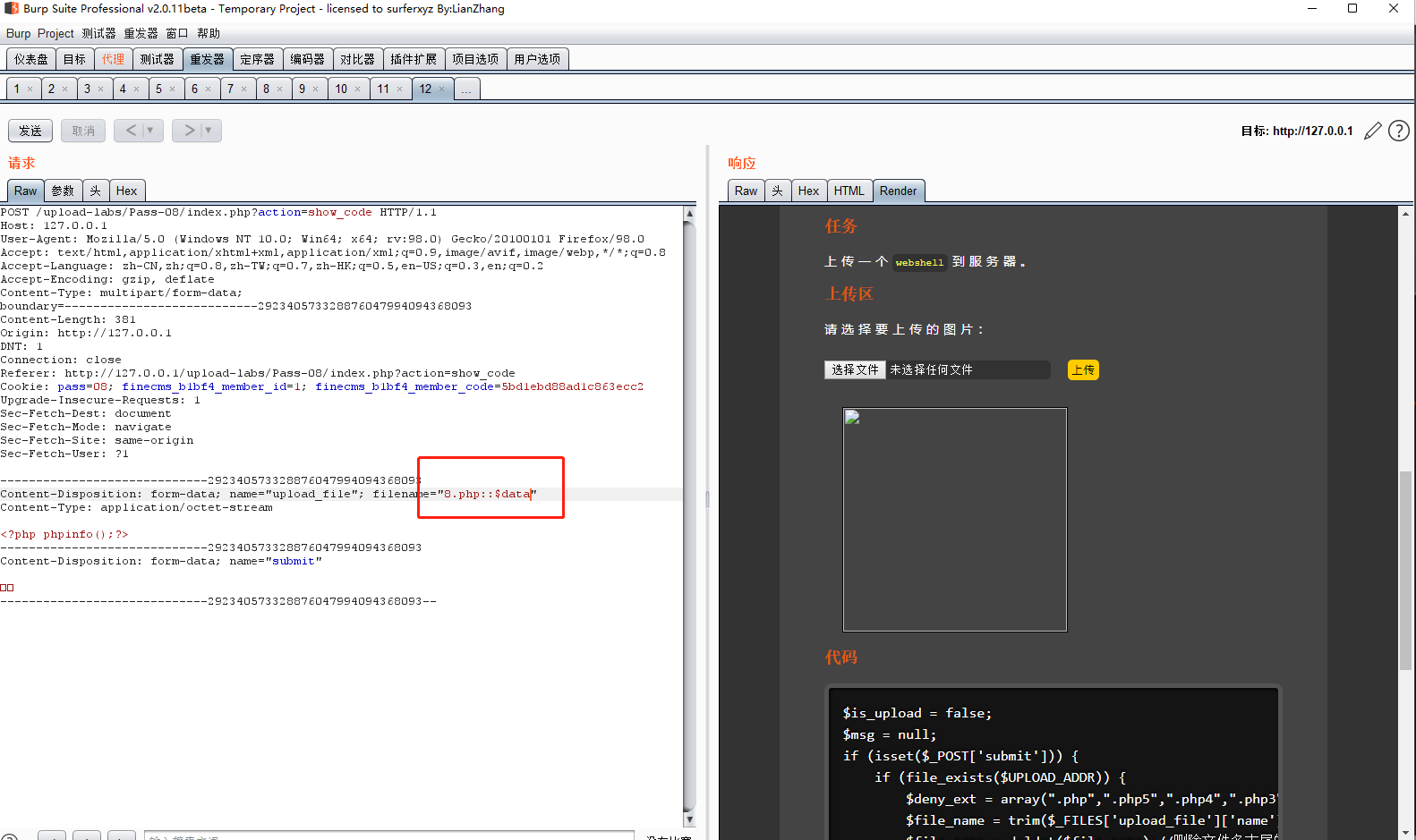Open the history dropdown beside the forward arrow
The height and width of the screenshot is (840, 1416).
pyautogui.click(x=209, y=131)
